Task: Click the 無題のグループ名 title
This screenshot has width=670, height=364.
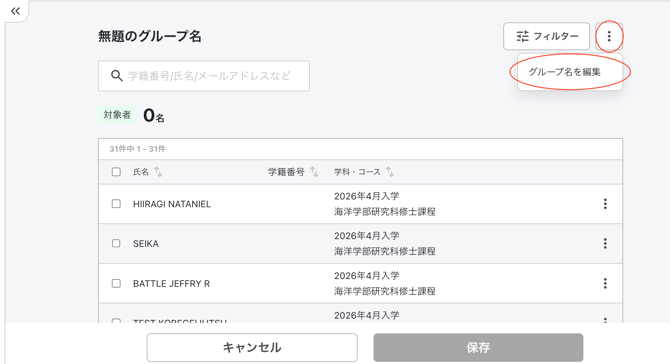Action: 150,36
